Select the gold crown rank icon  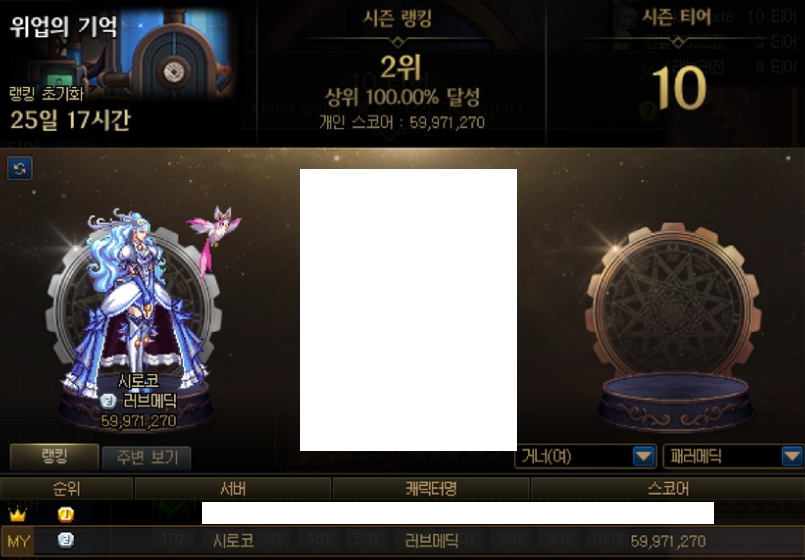click(x=17, y=514)
